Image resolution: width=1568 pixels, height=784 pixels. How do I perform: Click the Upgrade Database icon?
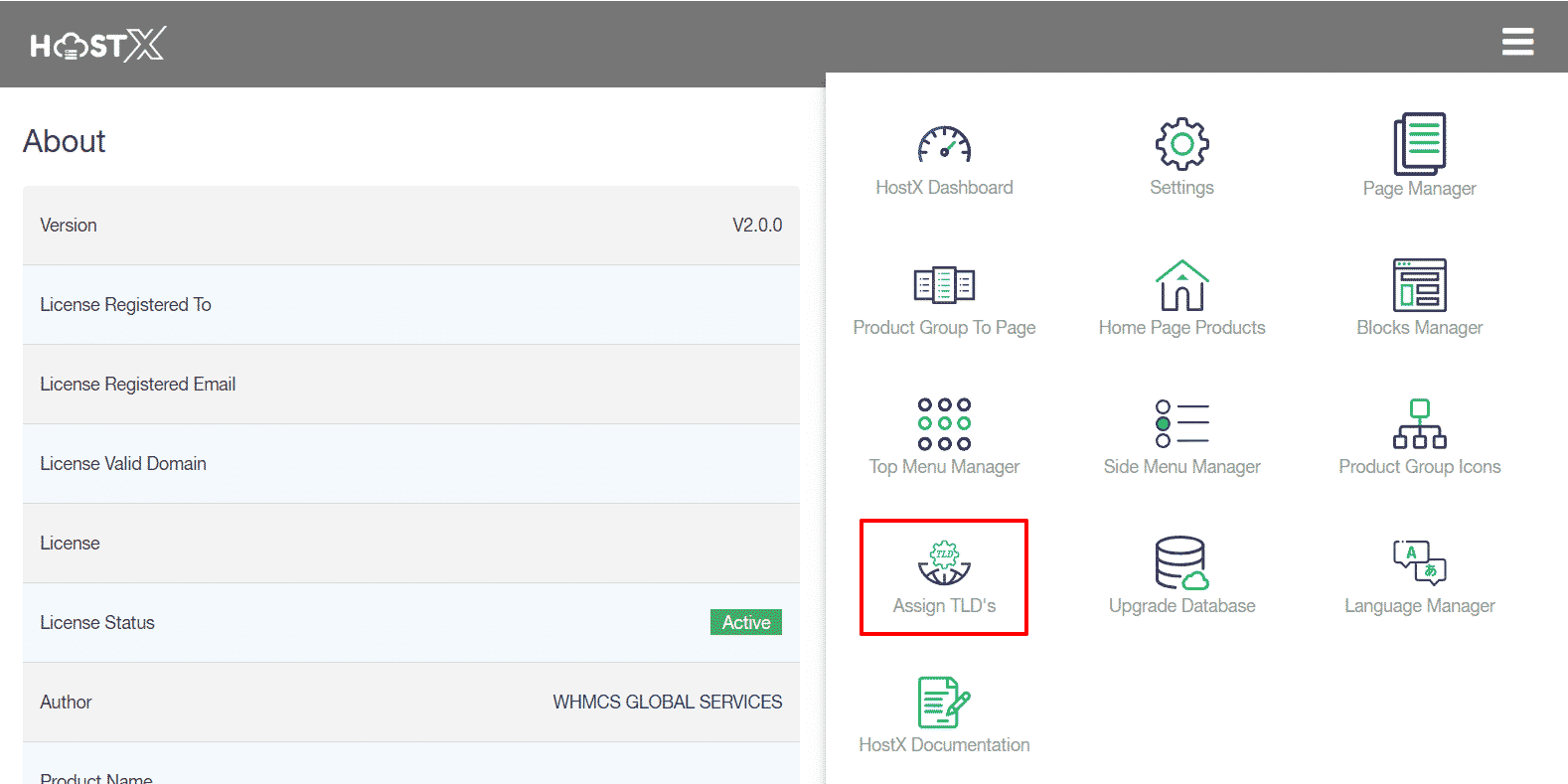[1181, 563]
